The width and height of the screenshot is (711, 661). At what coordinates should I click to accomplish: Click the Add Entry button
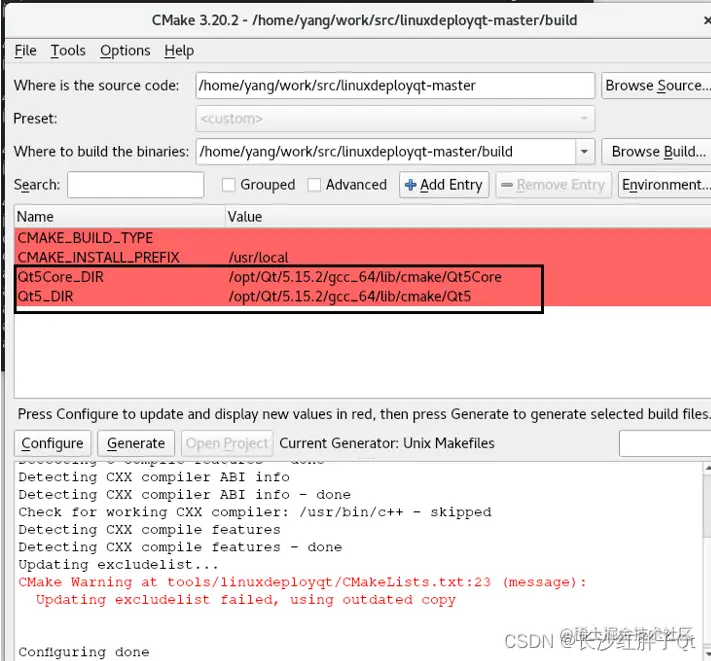point(444,185)
